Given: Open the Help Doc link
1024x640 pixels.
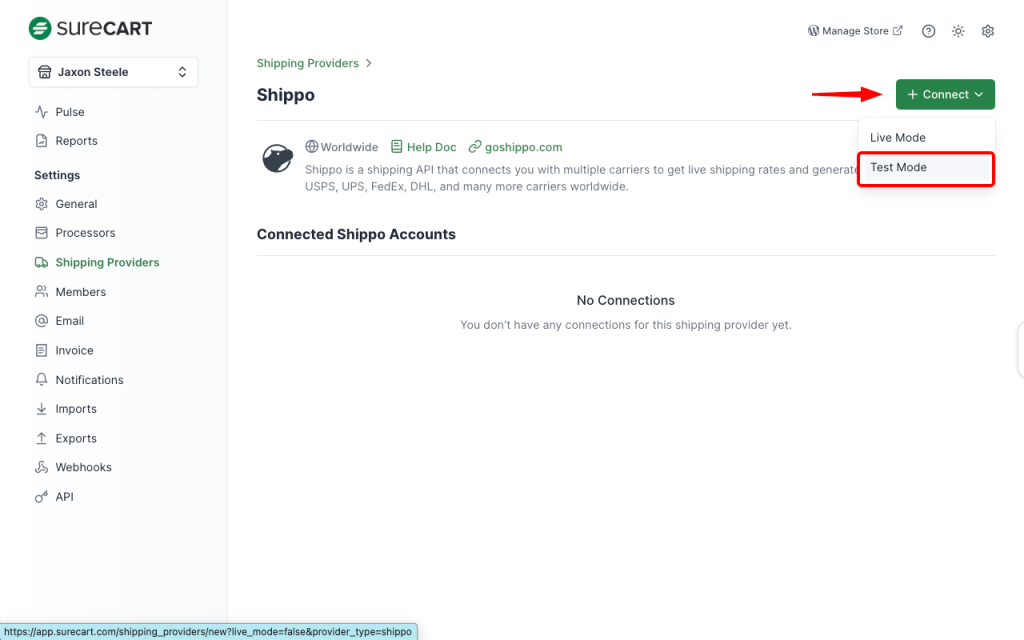Looking at the screenshot, I should pyautogui.click(x=424, y=147).
